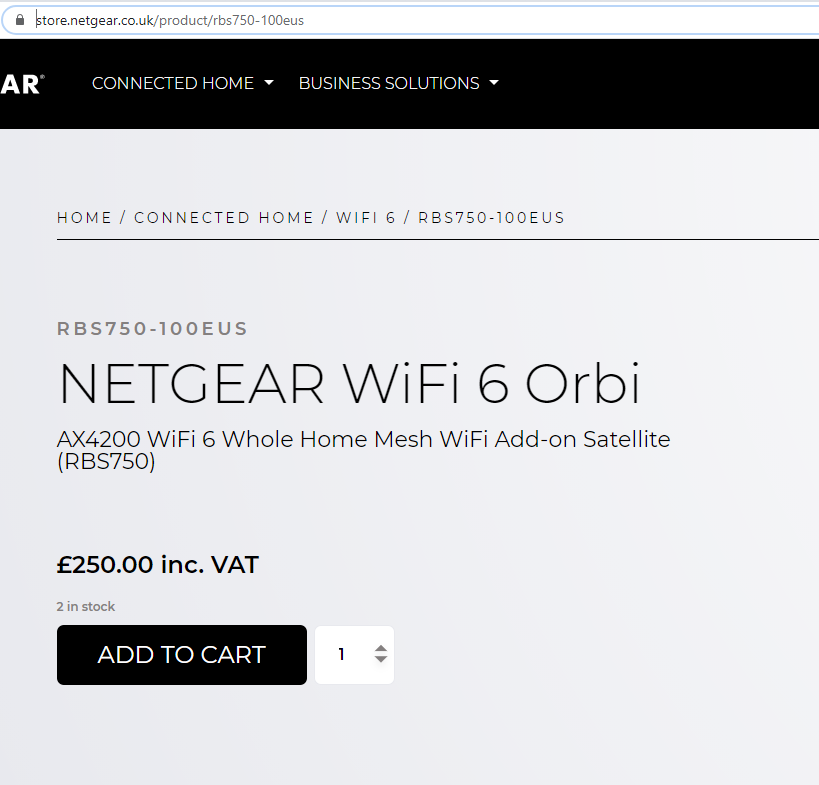Open the CONNECTED HOME navigation menu
This screenshot has width=819, height=785.
pos(173,84)
